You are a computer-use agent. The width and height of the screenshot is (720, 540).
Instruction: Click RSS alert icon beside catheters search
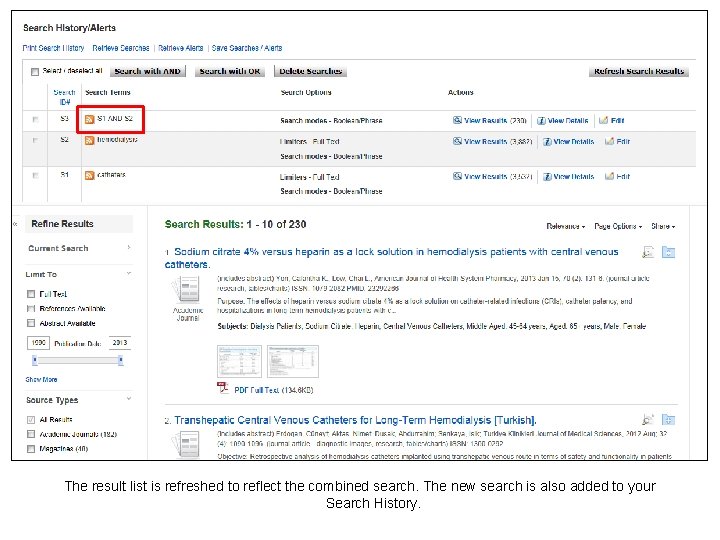tap(90, 175)
